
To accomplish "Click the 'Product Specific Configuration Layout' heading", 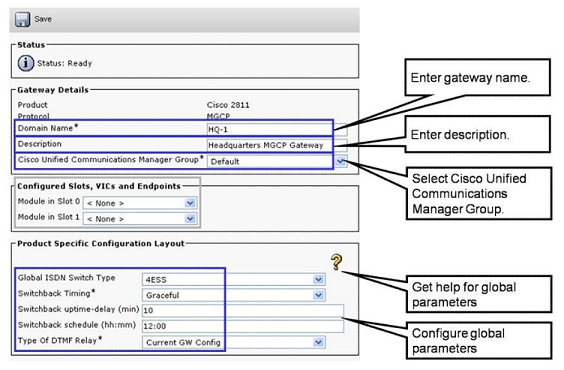I will click(101, 243).
